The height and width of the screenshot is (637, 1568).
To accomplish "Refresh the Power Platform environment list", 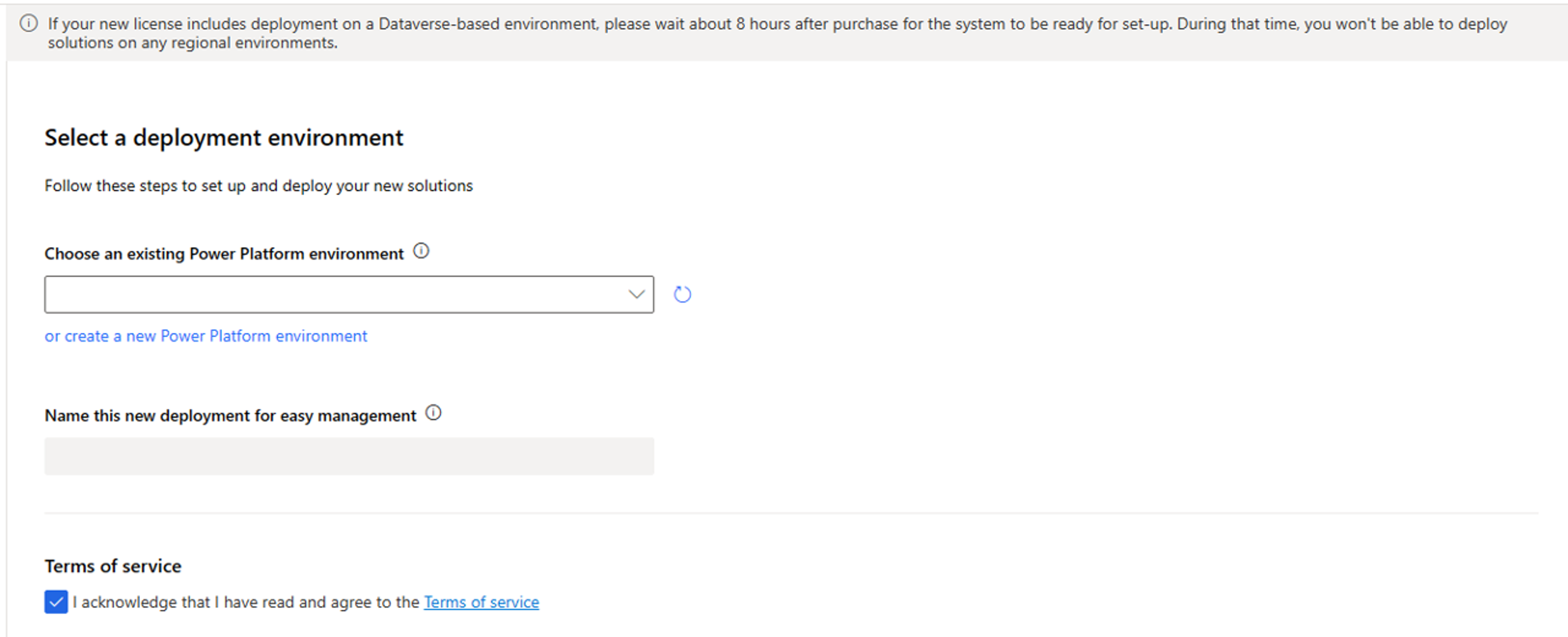I will tap(682, 295).
